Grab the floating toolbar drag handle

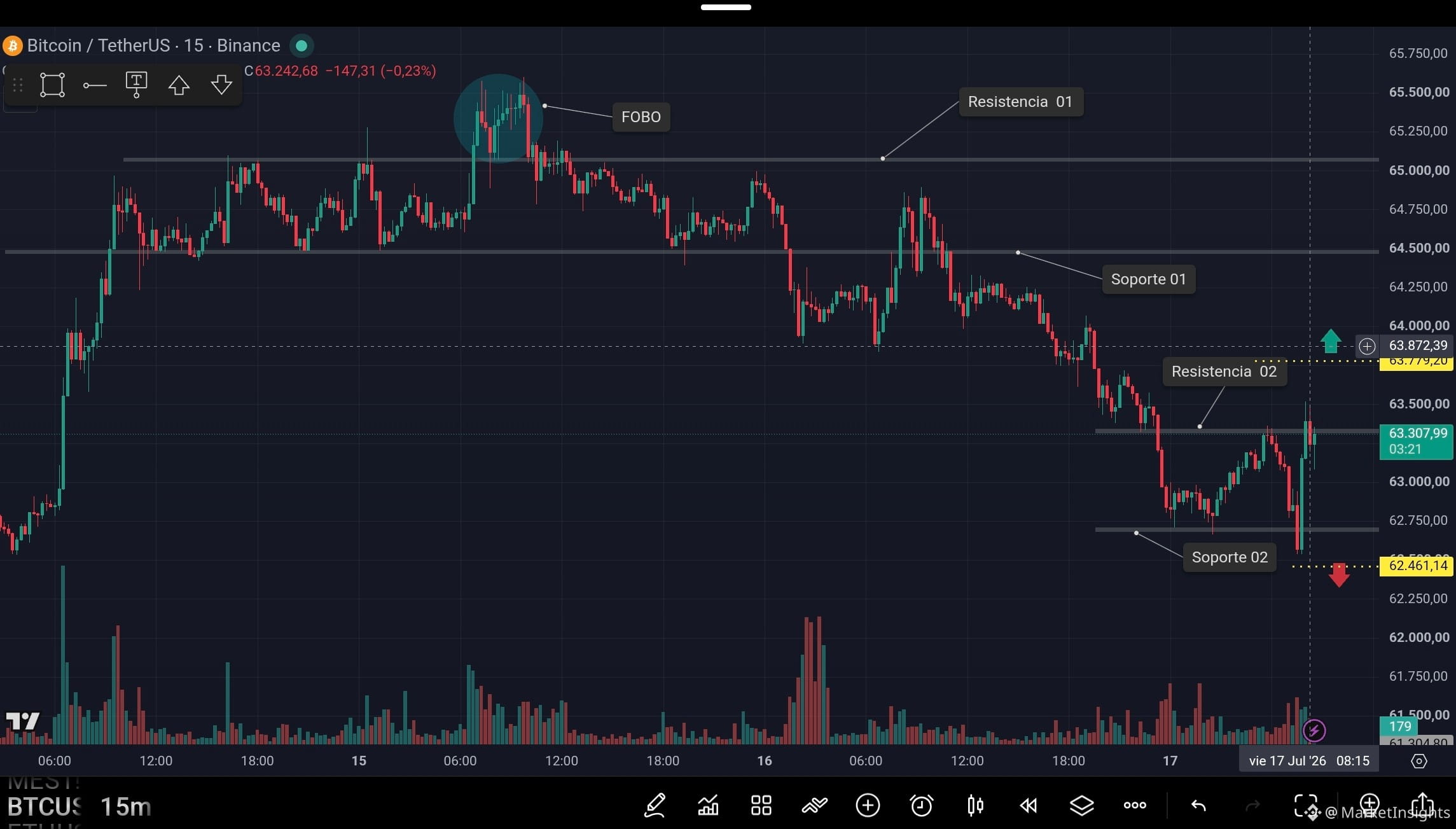click(x=18, y=85)
